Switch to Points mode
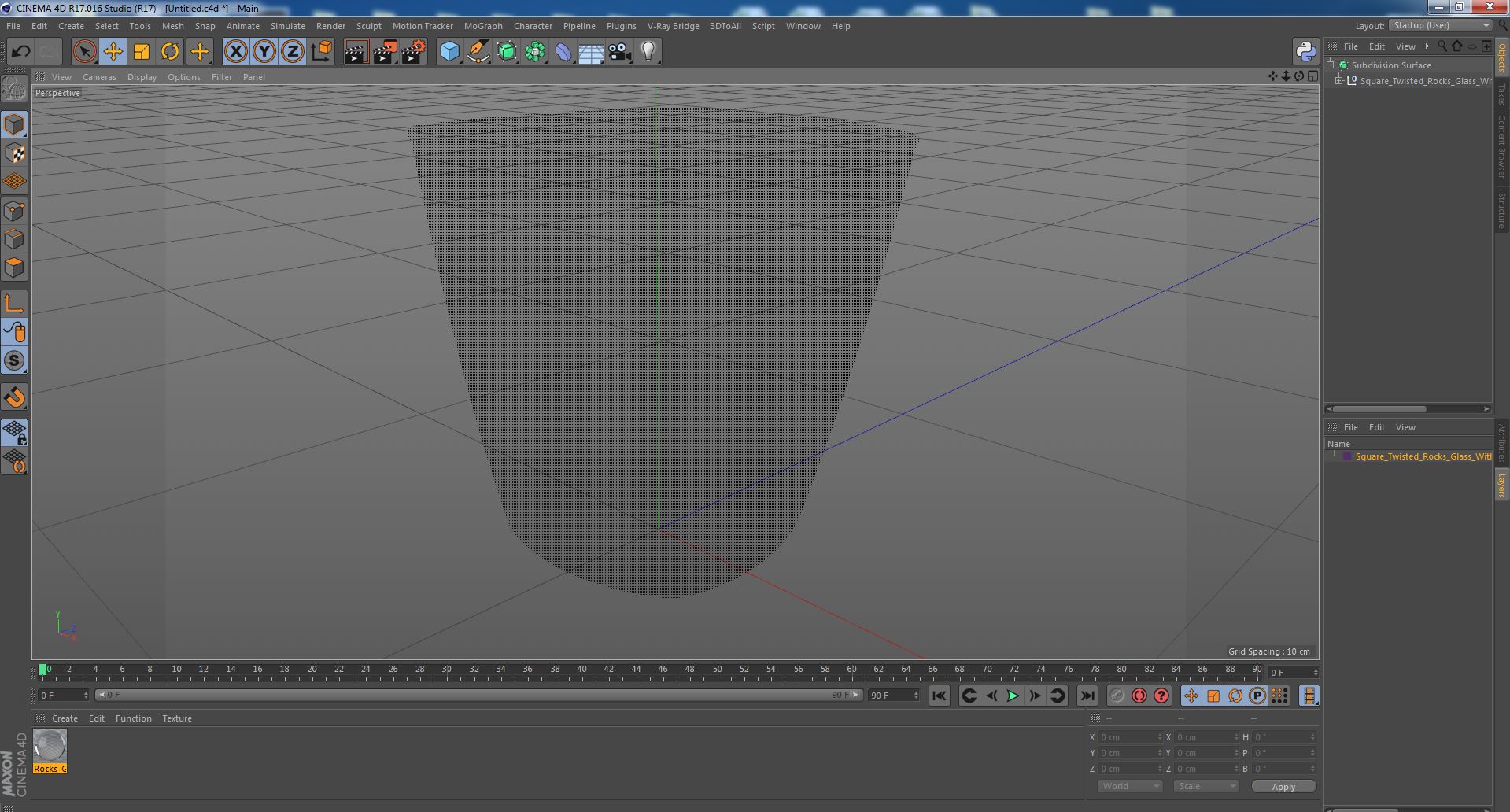 [x=14, y=211]
